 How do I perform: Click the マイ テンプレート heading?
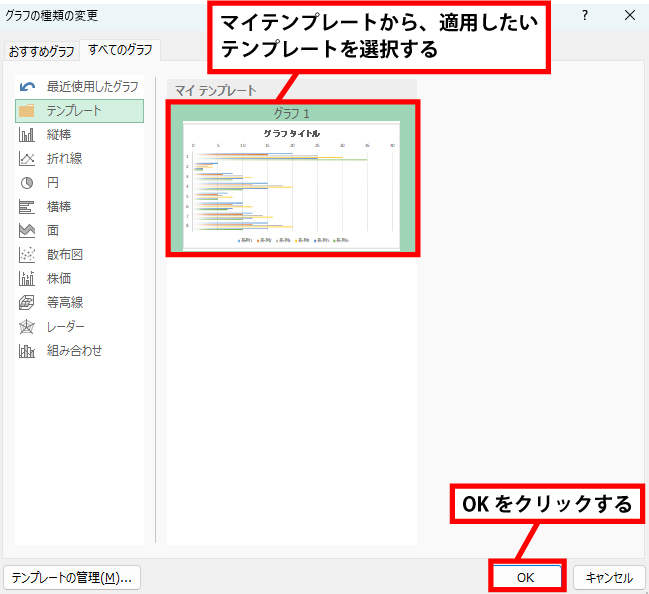click(x=216, y=90)
